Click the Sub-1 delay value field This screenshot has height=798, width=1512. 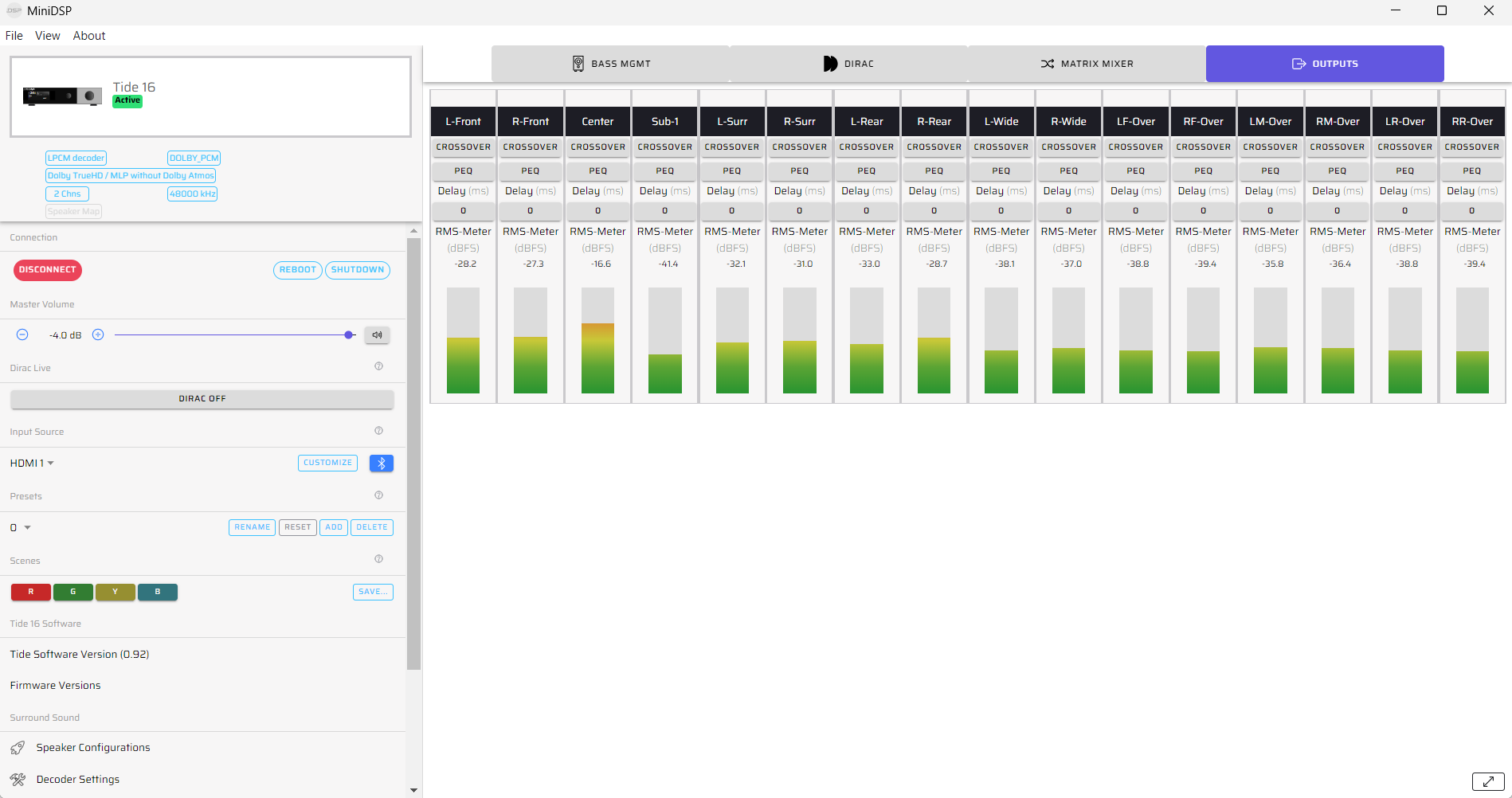[664, 211]
